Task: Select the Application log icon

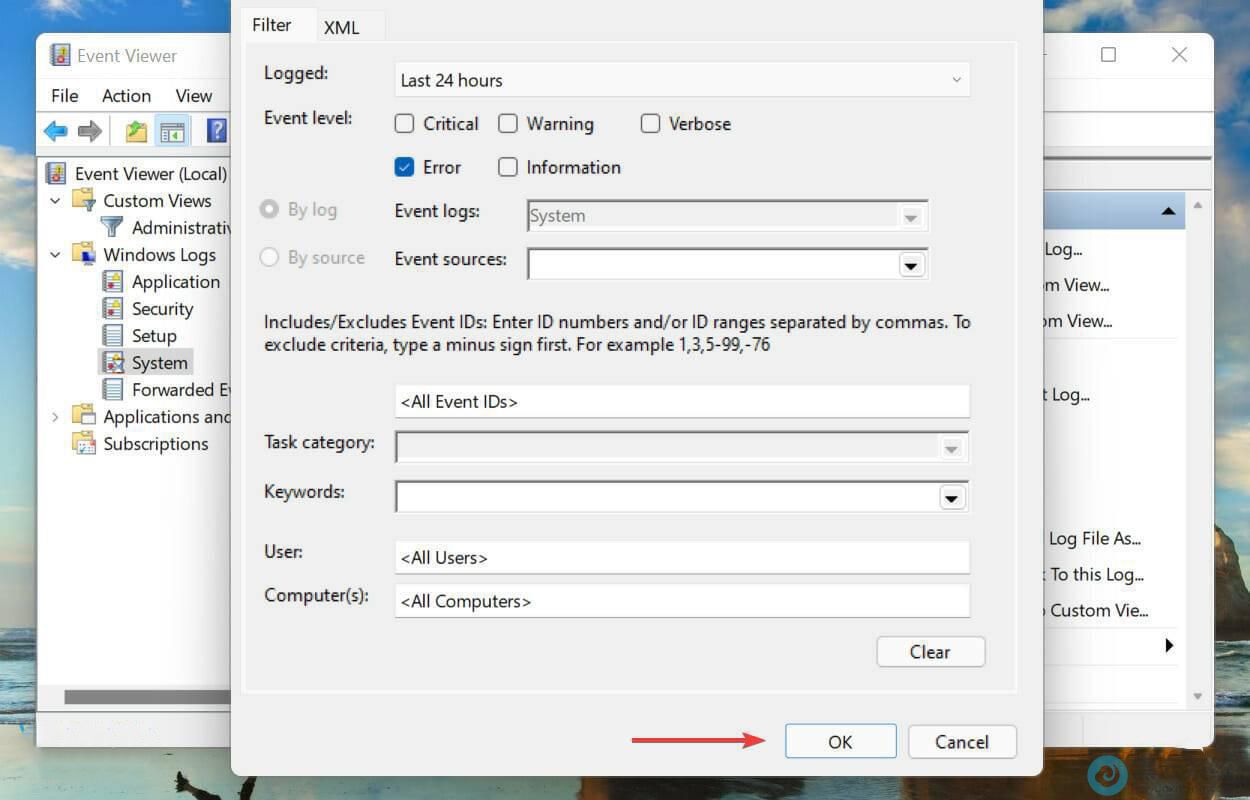Action: tap(114, 282)
